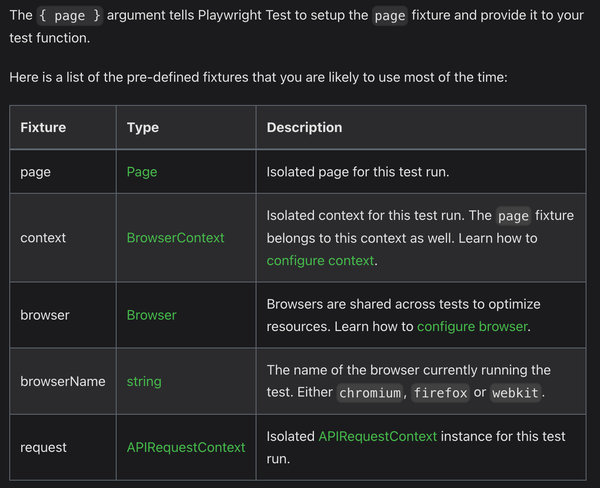Click the webkit inline code text
The height and width of the screenshot is (488, 600).
pyautogui.click(x=515, y=393)
